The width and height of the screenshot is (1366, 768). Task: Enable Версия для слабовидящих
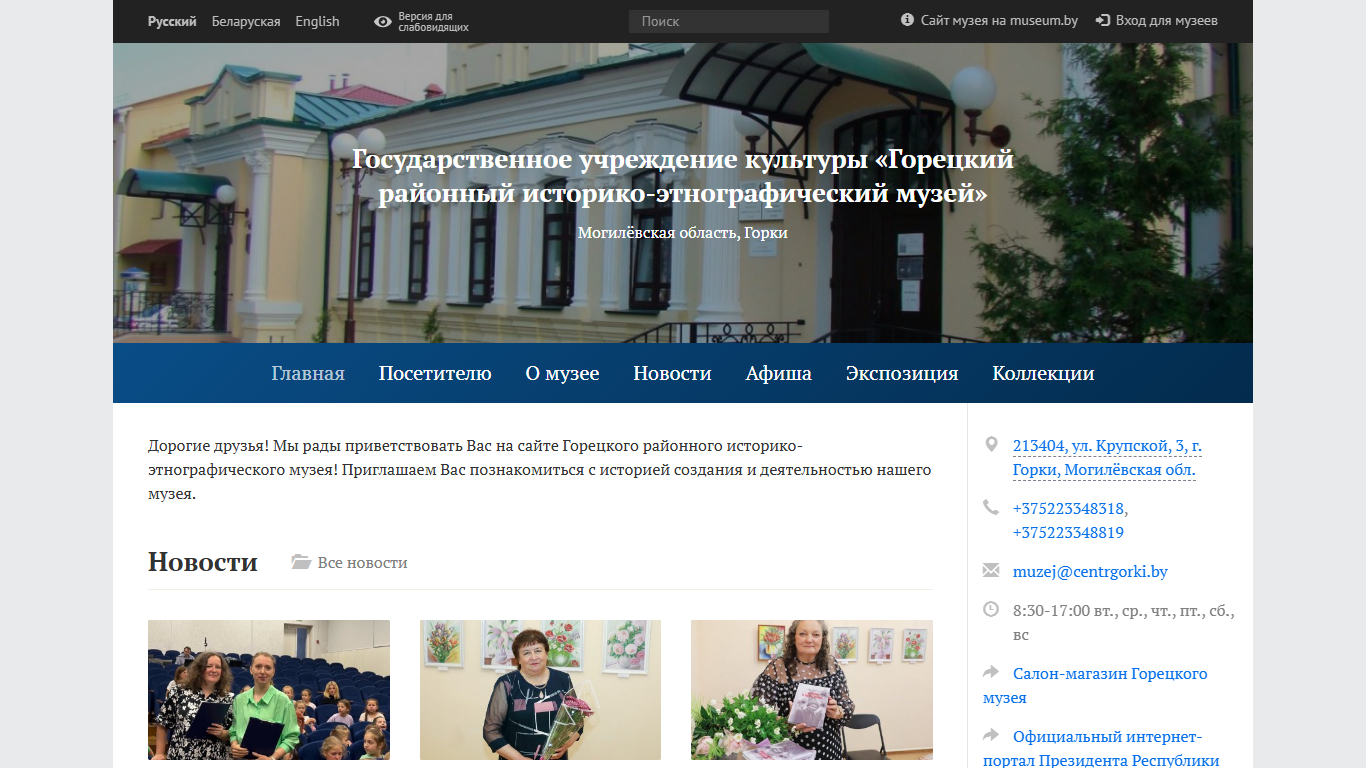[433, 22]
